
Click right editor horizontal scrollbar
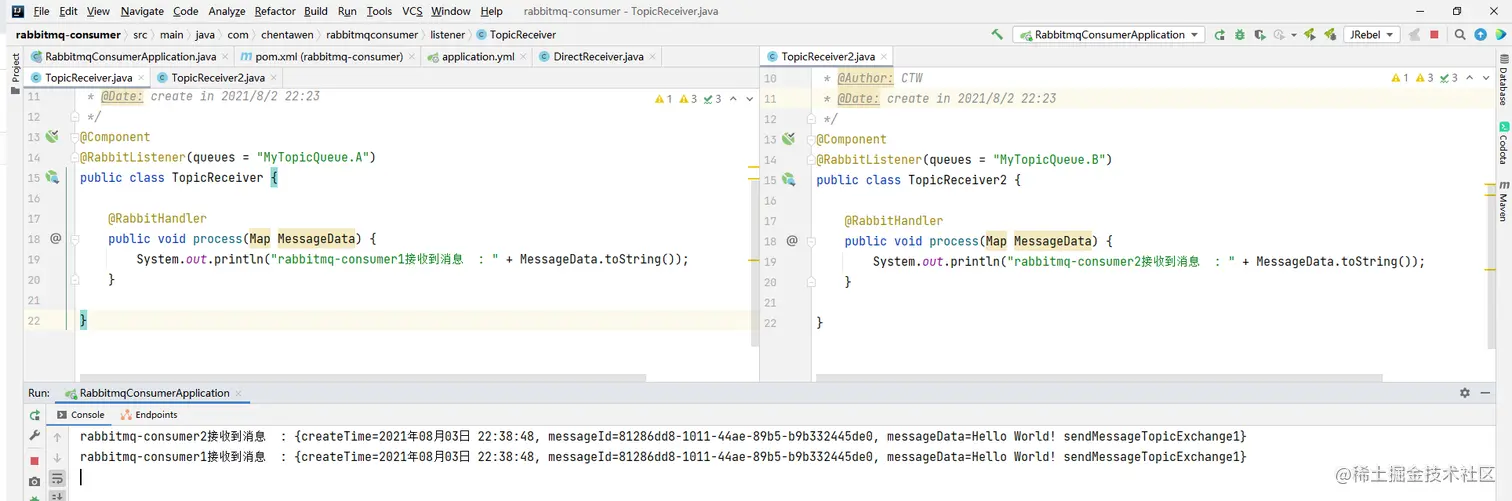[x=1099, y=378]
